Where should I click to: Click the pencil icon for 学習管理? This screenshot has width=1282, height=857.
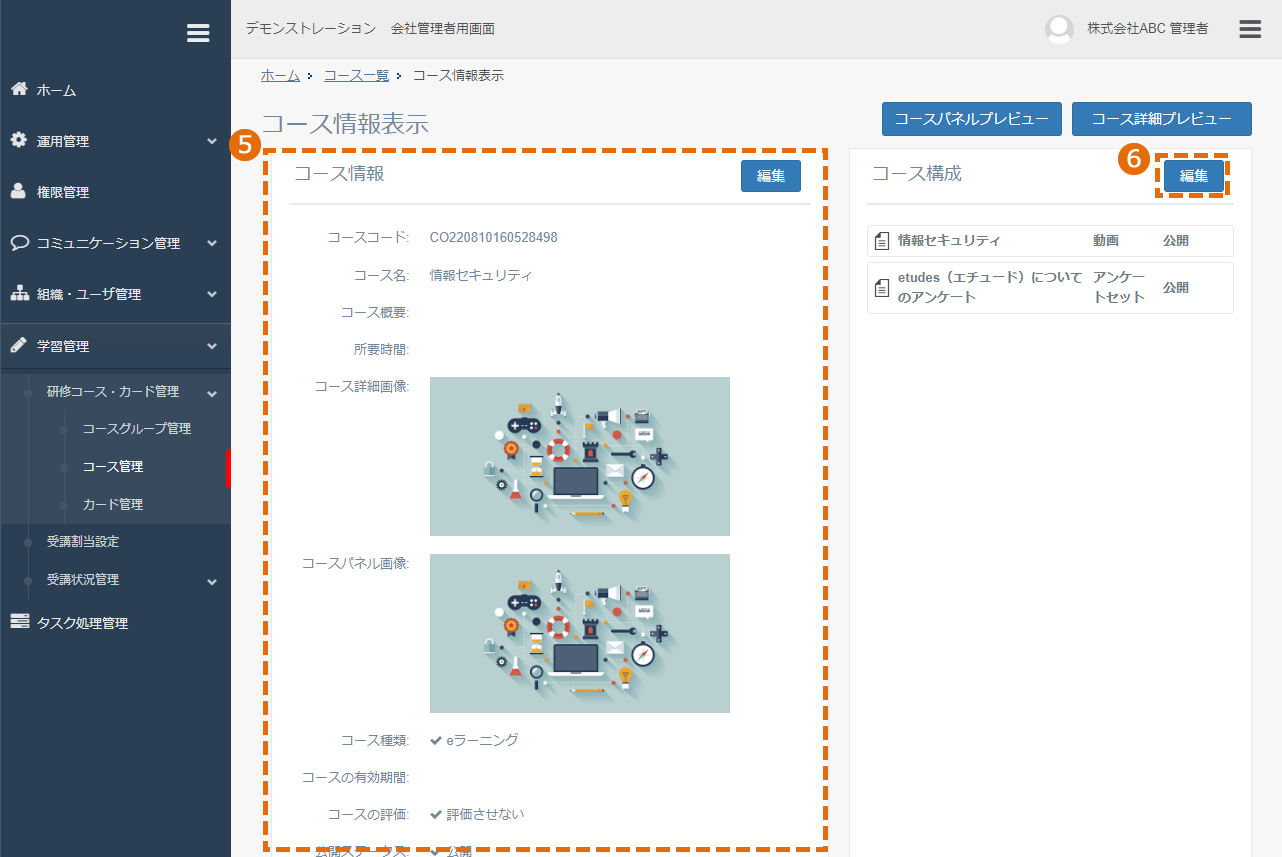[x=19, y=345]
